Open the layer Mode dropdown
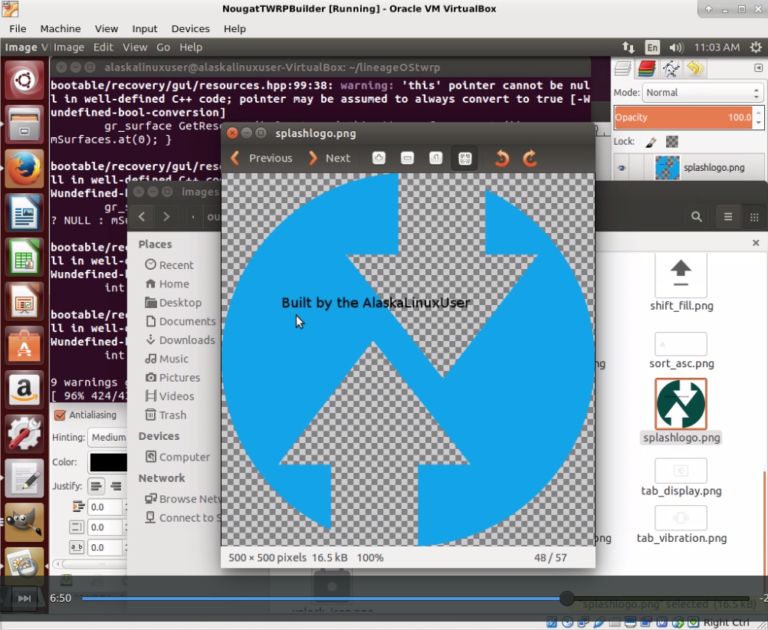 [701, 92]
